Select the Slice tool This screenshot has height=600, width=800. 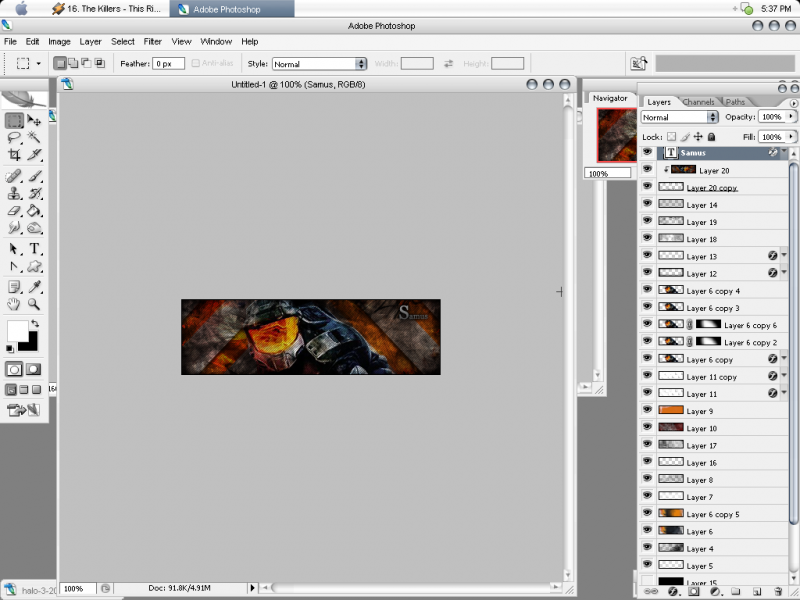click(34, 154)
